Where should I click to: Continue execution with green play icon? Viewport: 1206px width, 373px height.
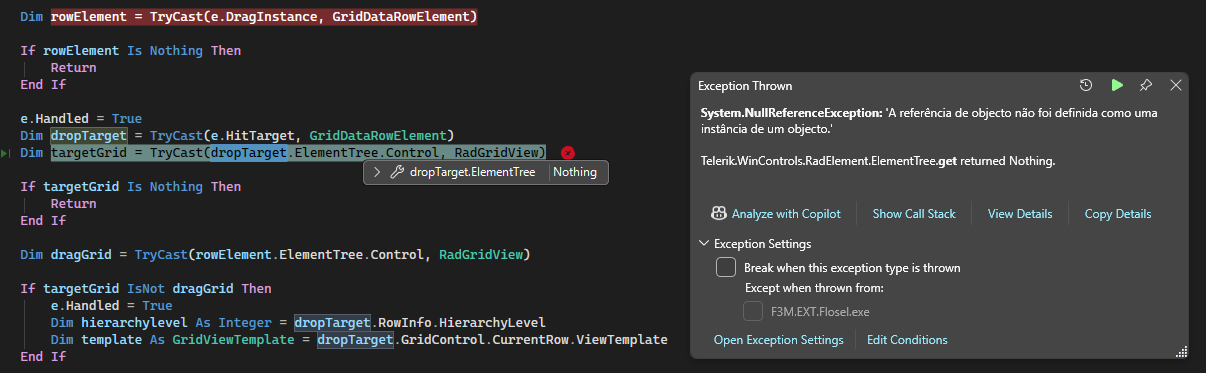pos(1117,86)
